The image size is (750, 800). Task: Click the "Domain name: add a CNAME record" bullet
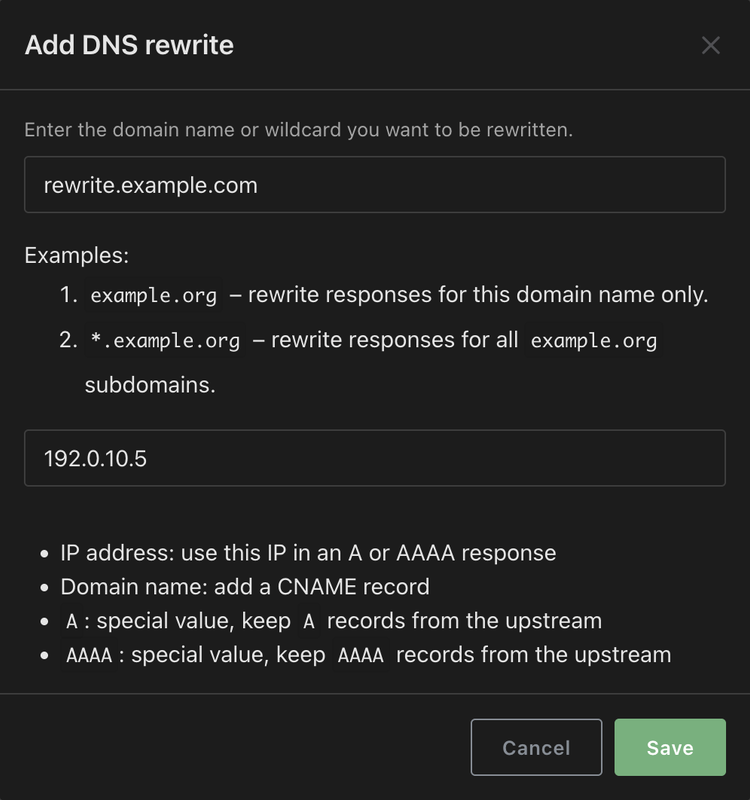tap(245, 587)
